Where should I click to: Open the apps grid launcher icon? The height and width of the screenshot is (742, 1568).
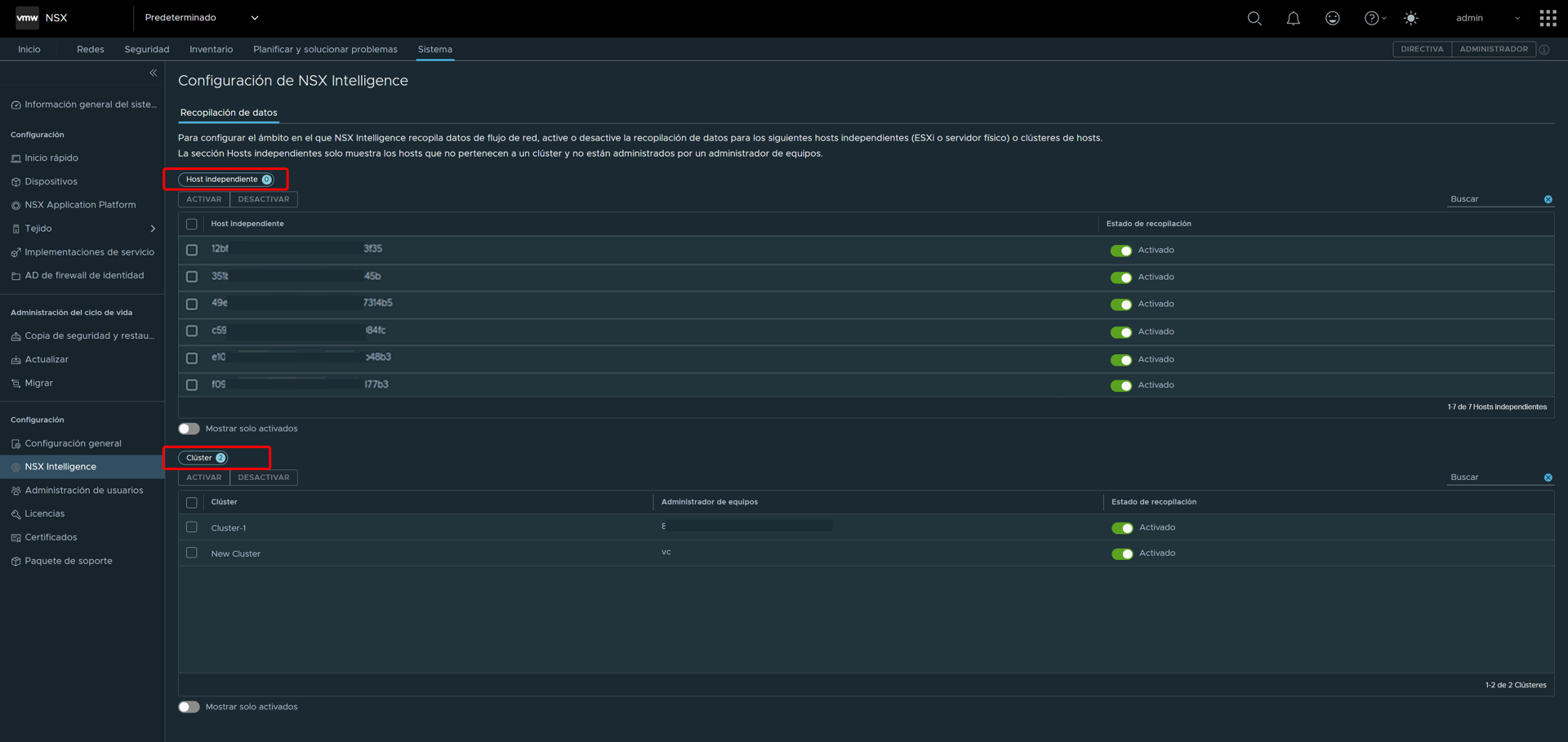[1548, 18]
